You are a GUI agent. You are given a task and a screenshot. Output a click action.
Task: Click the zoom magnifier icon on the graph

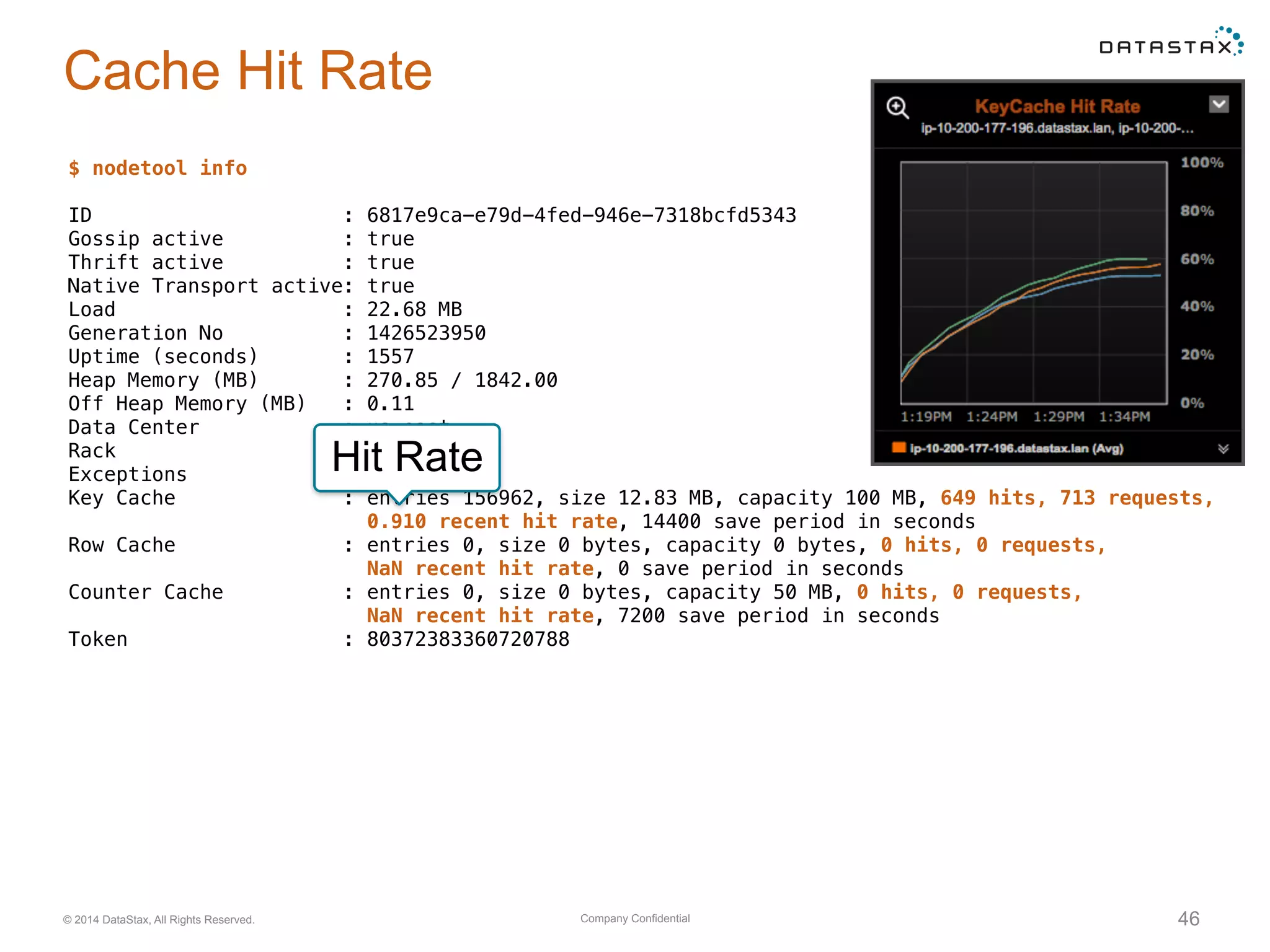coord(897,108)
